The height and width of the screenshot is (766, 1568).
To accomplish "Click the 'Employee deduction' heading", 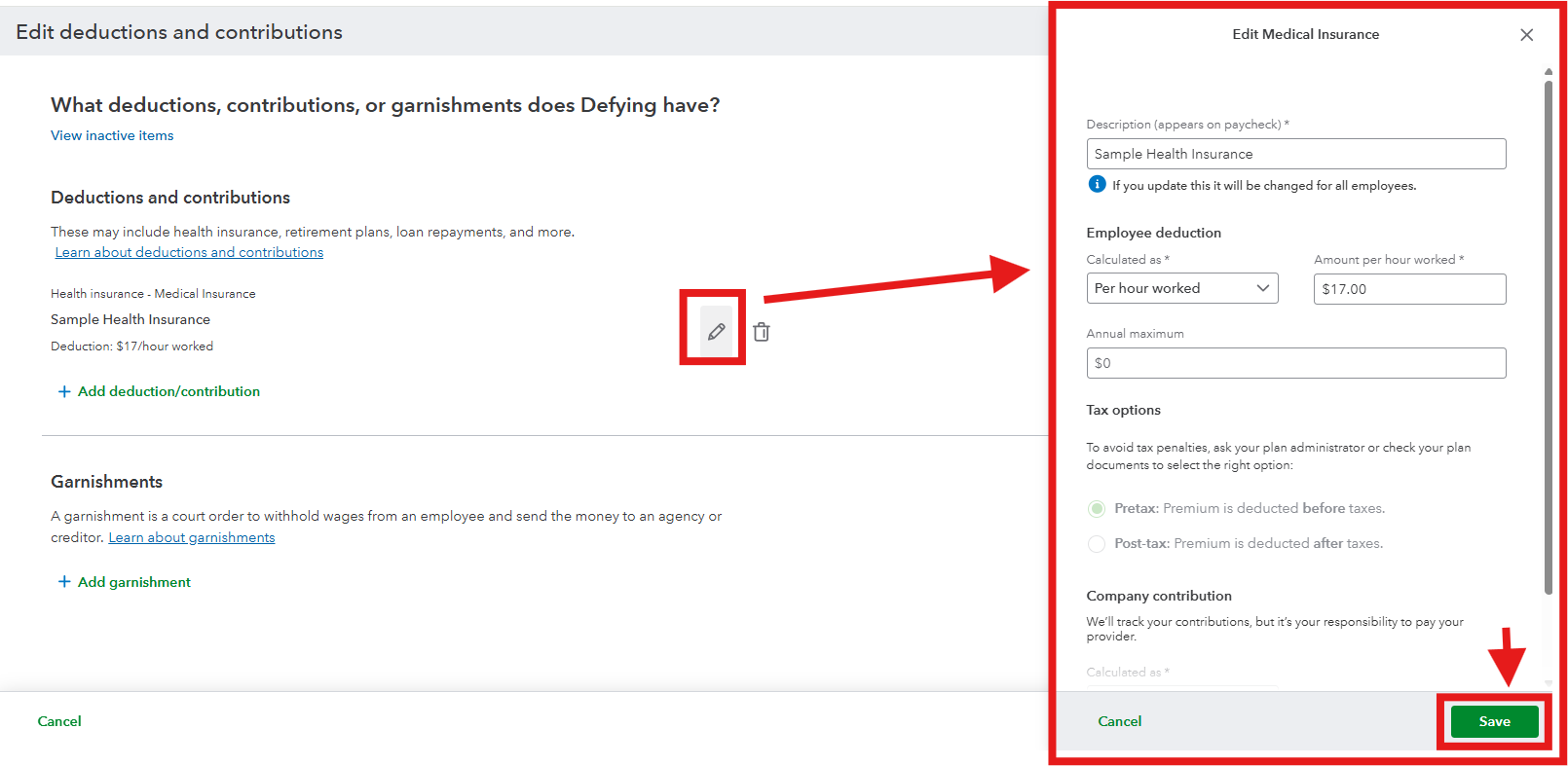I will 1153,233.
